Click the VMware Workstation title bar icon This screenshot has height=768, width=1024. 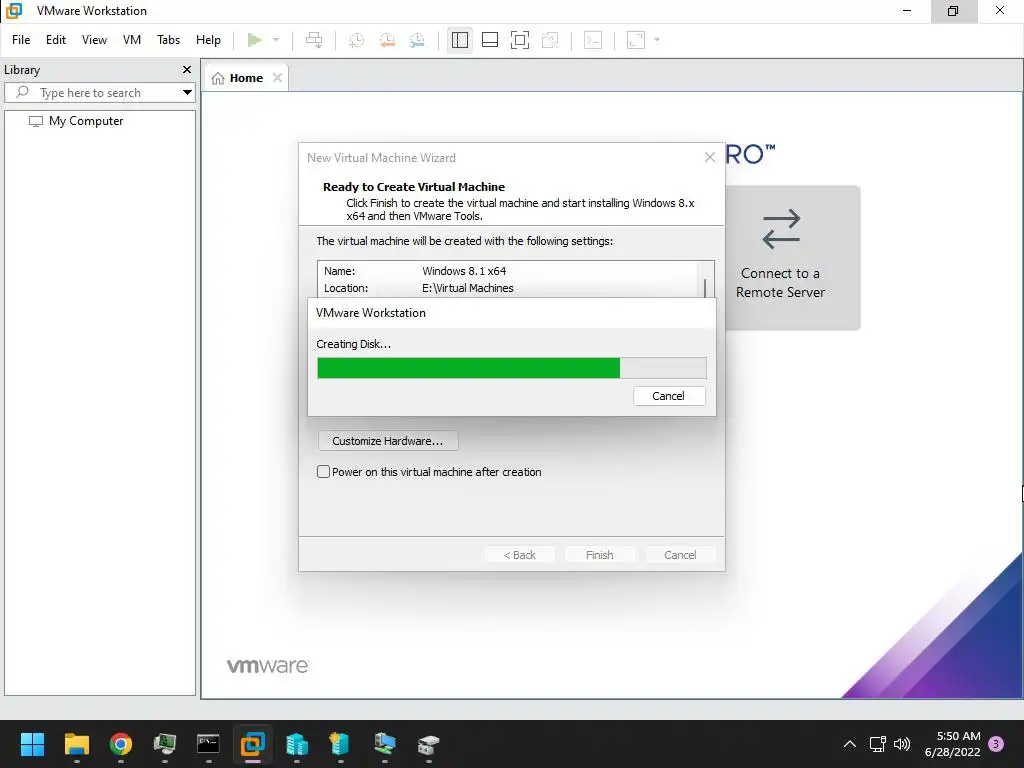coord(14,10)
